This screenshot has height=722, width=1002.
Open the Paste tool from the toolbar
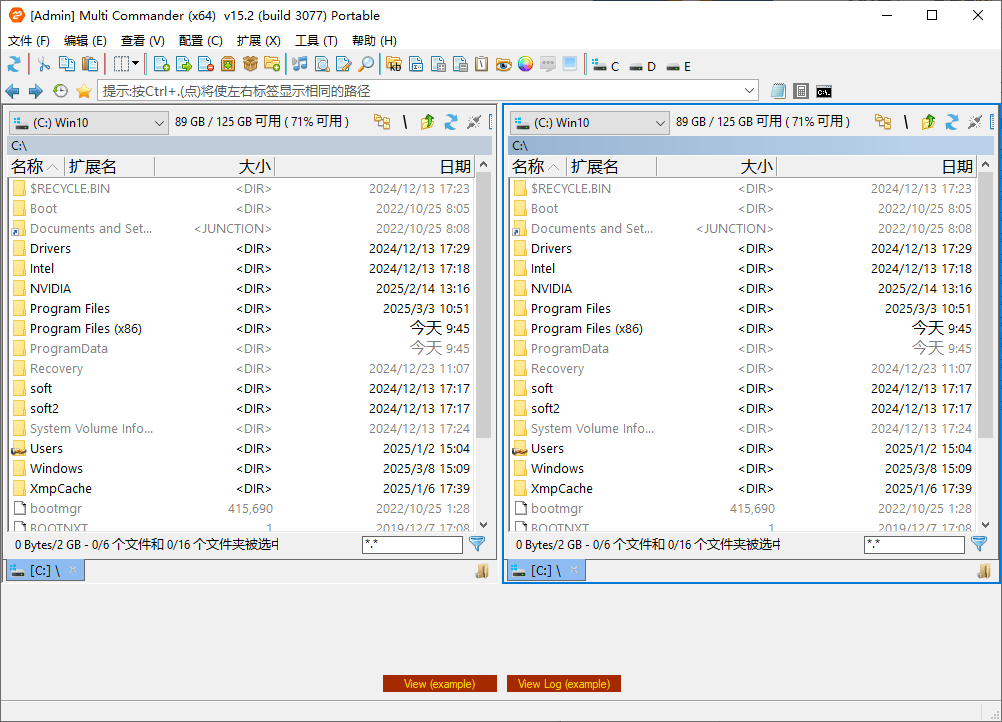tap(89, 65)
